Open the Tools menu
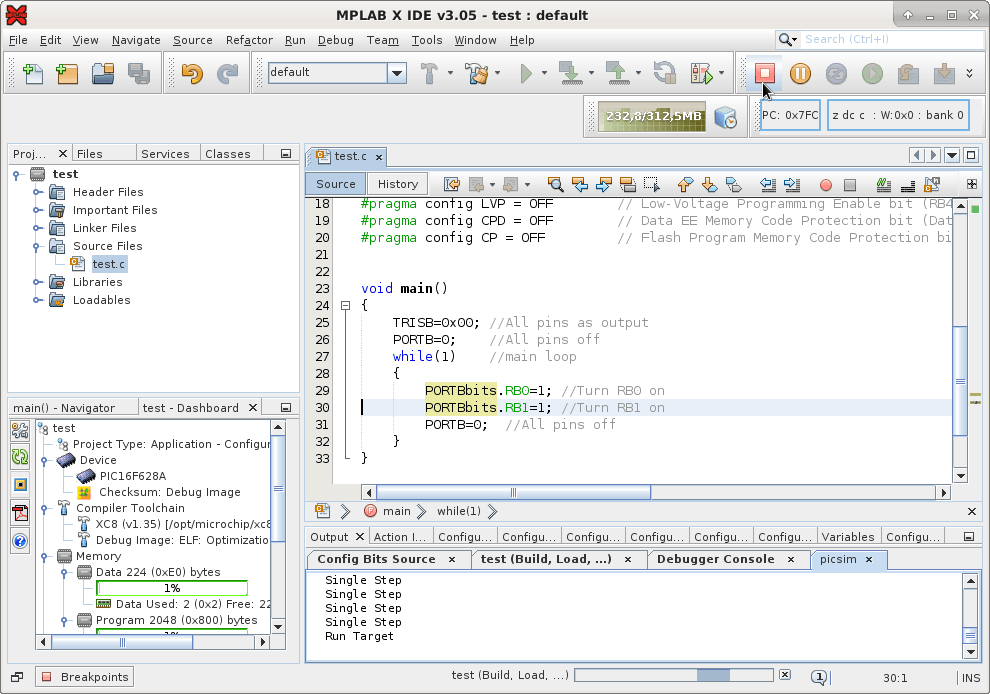 click(427, 40)
